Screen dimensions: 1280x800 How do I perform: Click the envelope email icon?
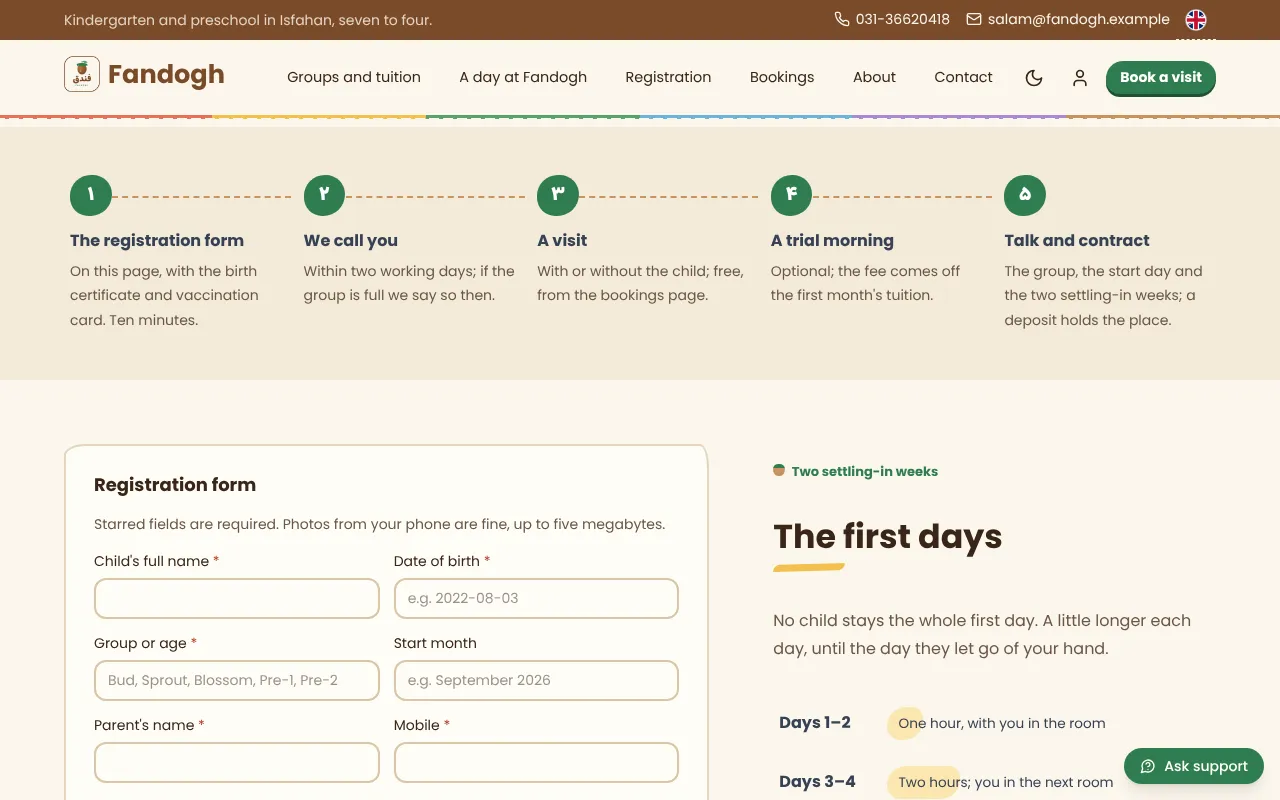[974, 19]
